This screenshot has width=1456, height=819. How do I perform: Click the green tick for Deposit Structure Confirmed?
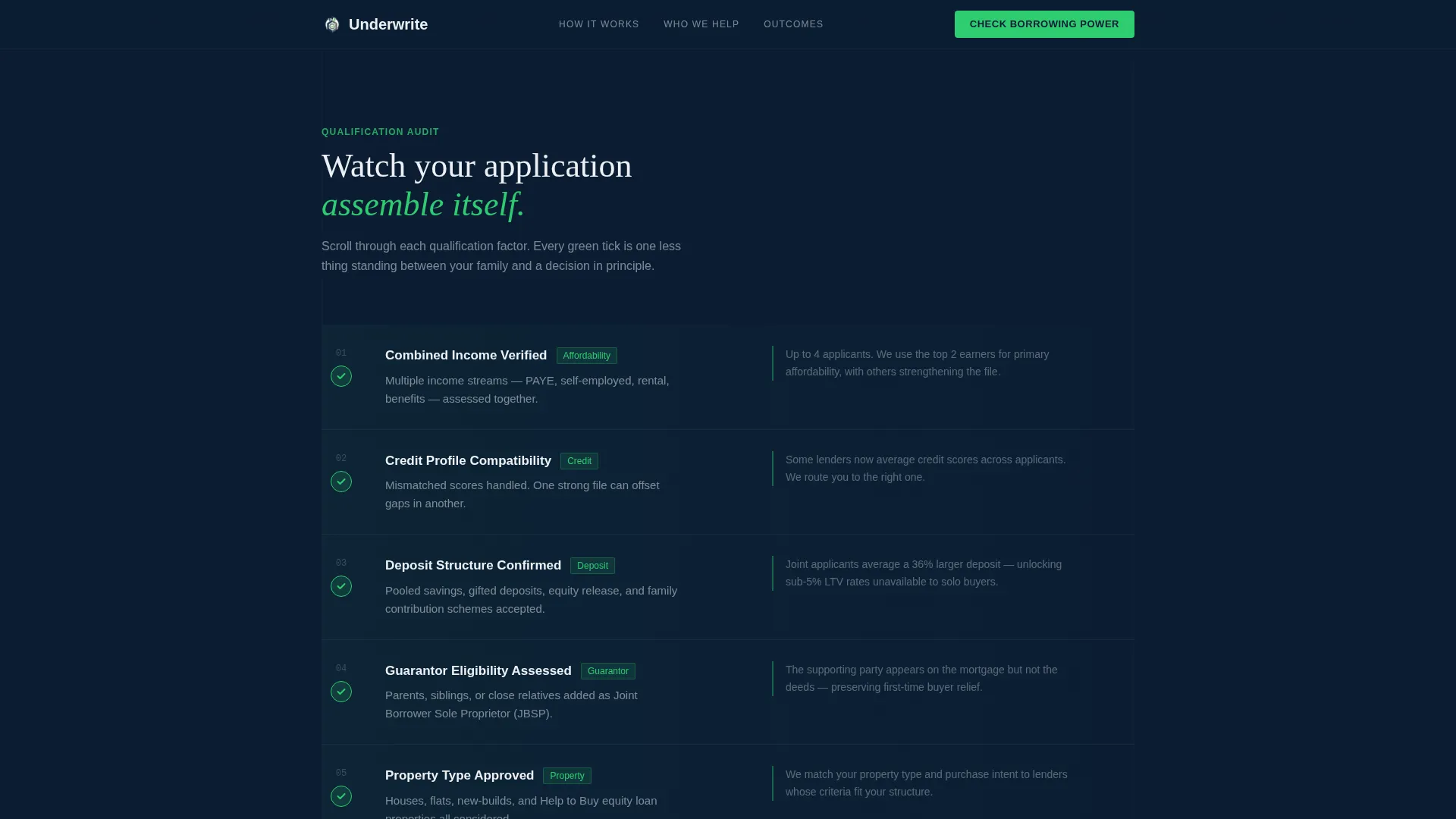tap(341, 586)
